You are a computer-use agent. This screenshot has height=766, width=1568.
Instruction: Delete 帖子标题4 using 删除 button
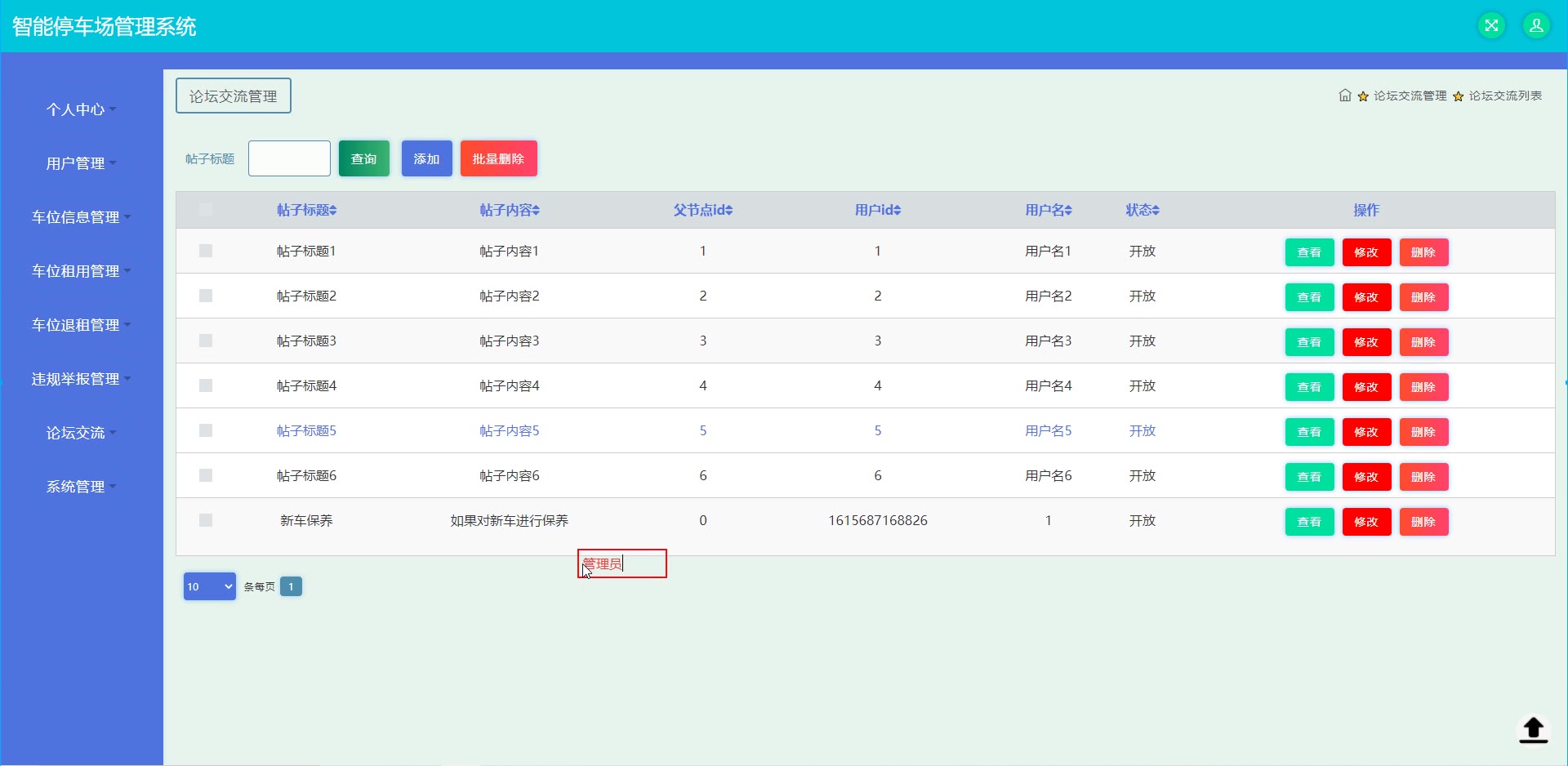(1424, 387)
